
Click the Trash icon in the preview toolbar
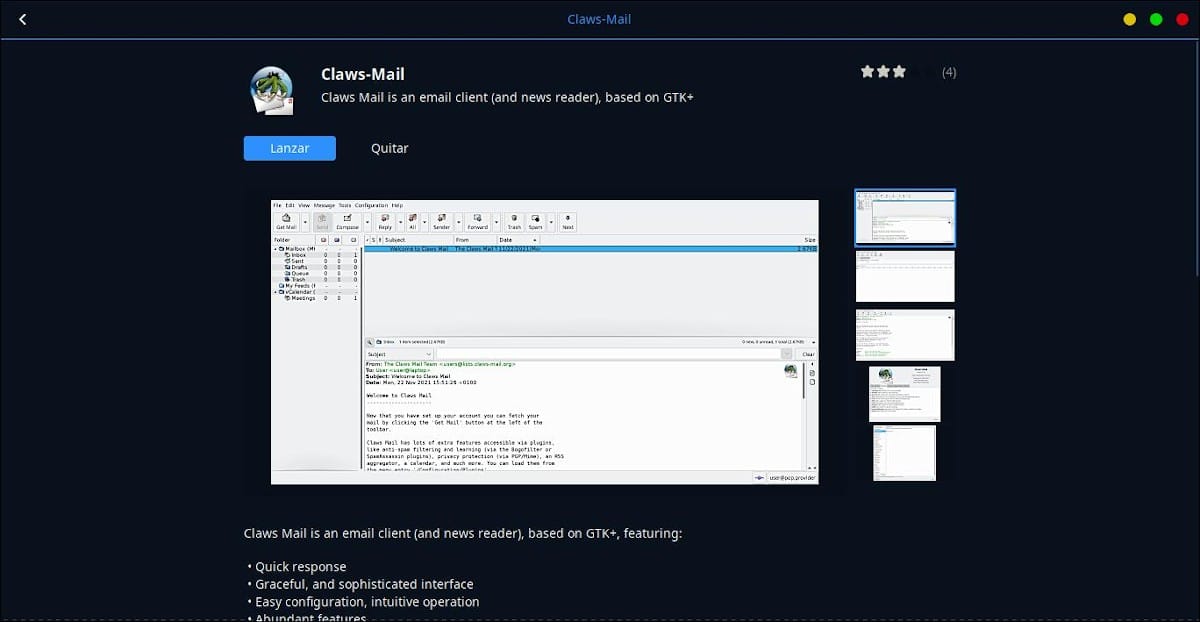click(514, 220)
